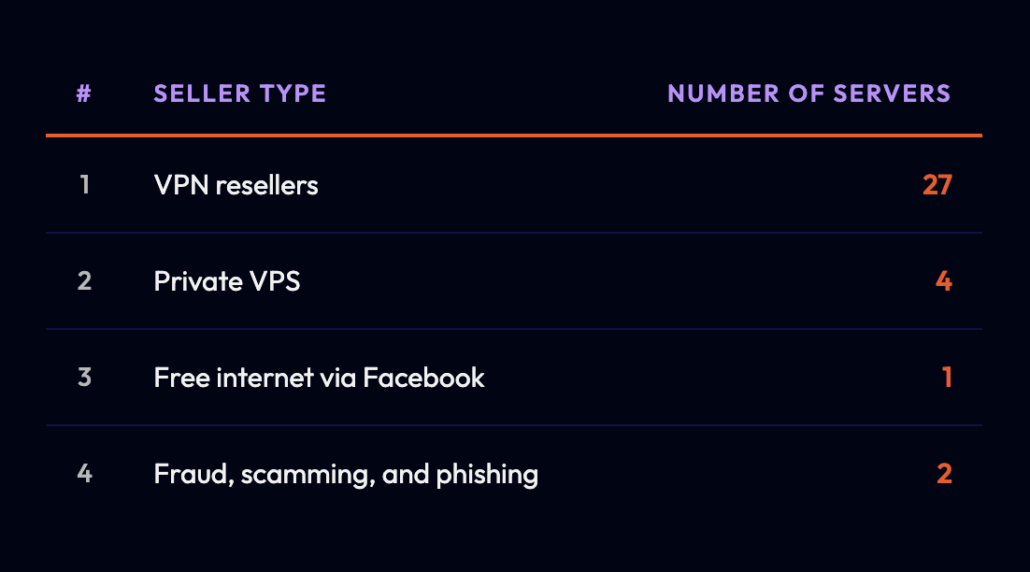Select the VPN resellers row label
This screenshot has height=572, width=1030.
point(236,185)
